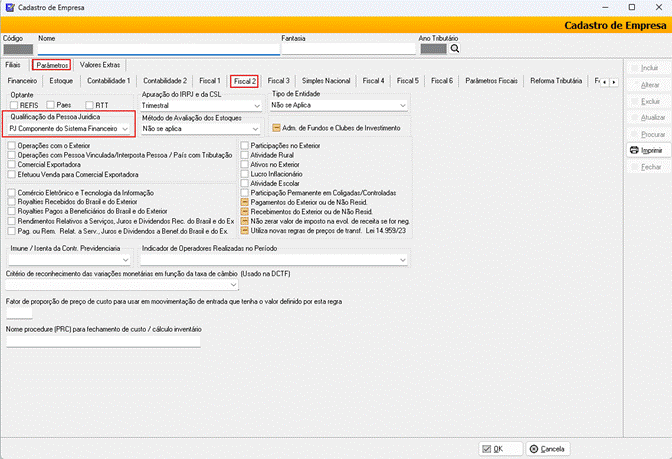Click the OK button
This screenshot has height=459, width=672.
pos(500,449)
